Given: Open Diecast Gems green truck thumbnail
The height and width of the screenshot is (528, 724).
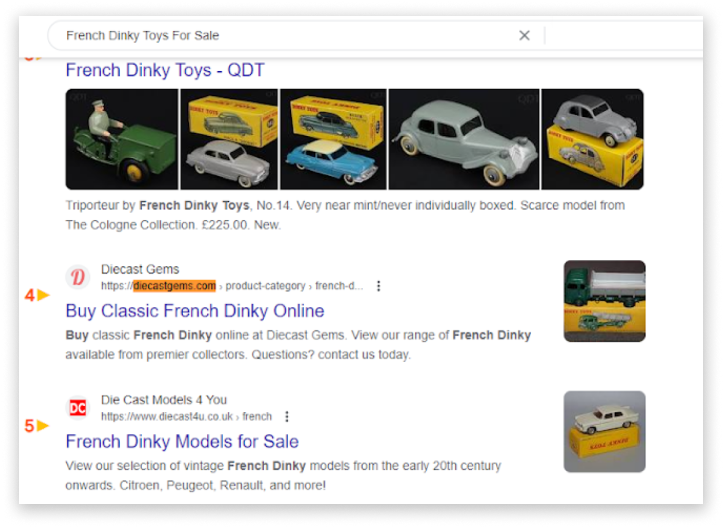Looking at the screenshot, I should point(604,301).
